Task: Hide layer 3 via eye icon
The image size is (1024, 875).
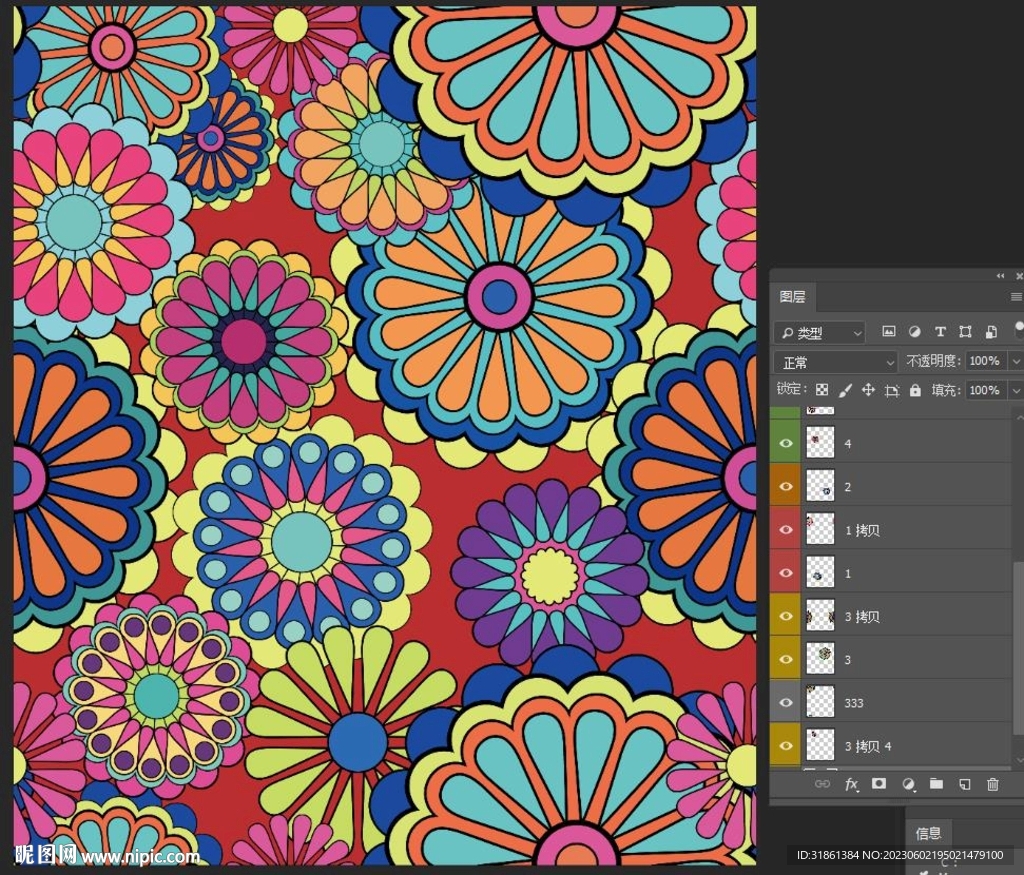Action: click(786, 659)
